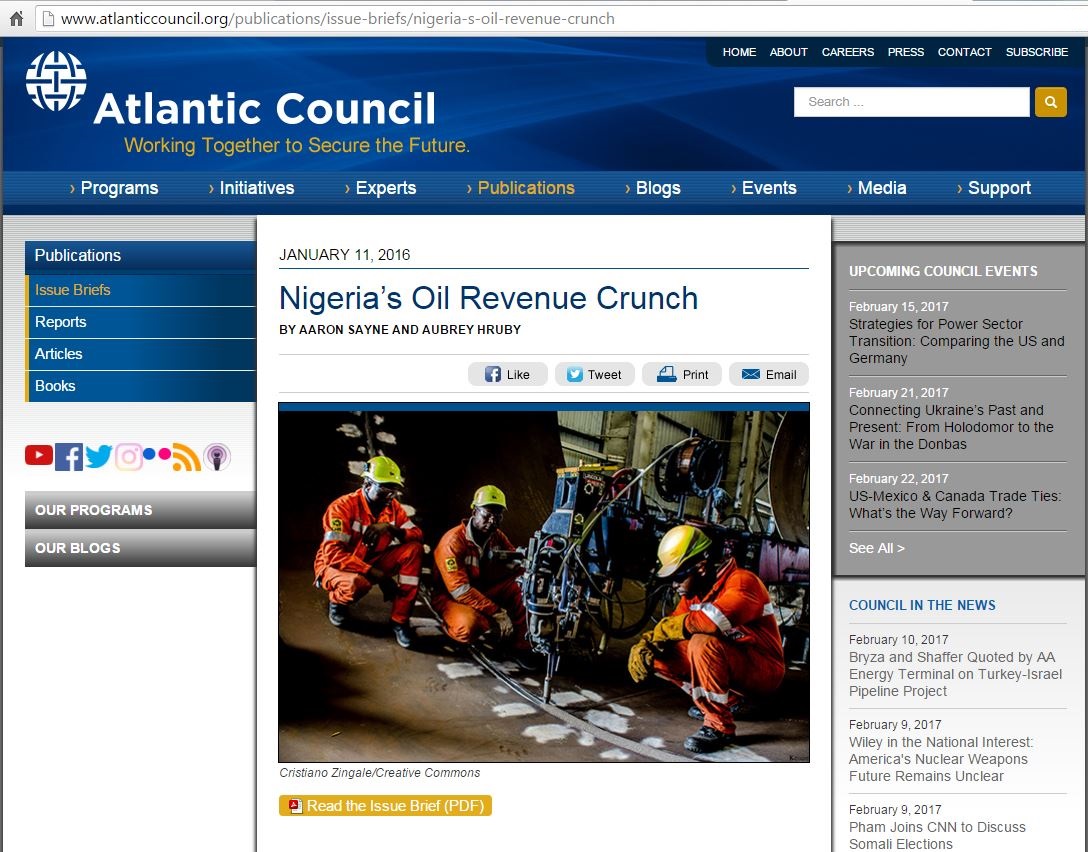Viewport: 1088px width, 852px height.
Task: Open the ABOUT top link
Action: (x=788, y=52)
